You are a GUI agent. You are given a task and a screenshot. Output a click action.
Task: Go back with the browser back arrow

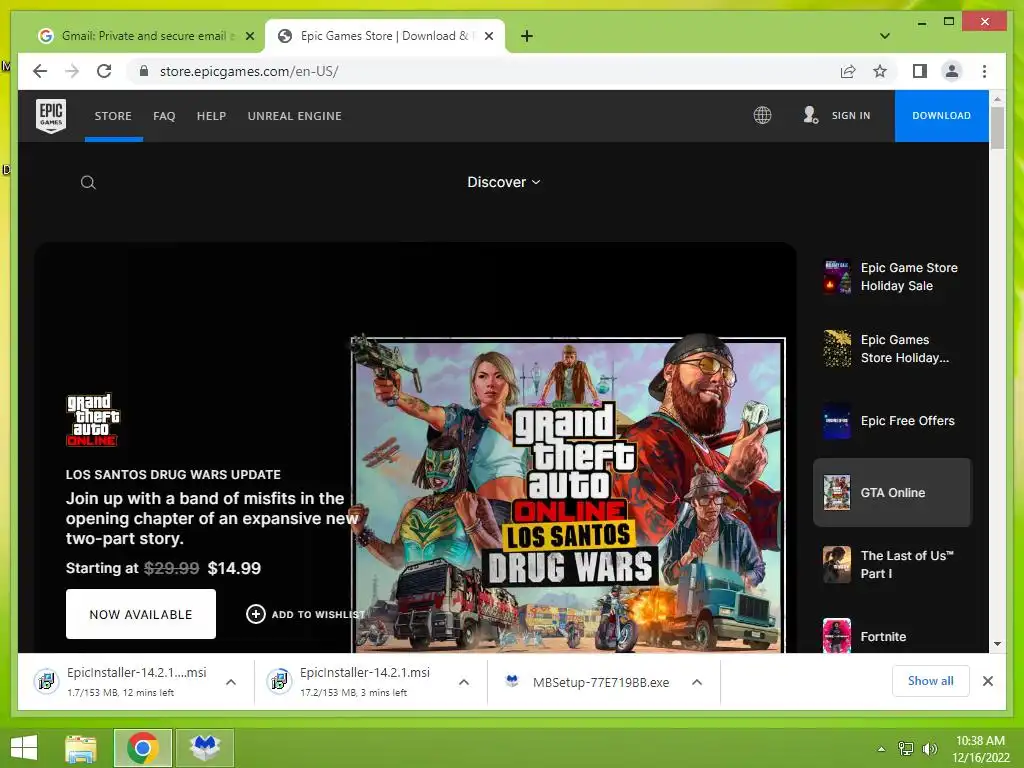[x=40, y=71]
